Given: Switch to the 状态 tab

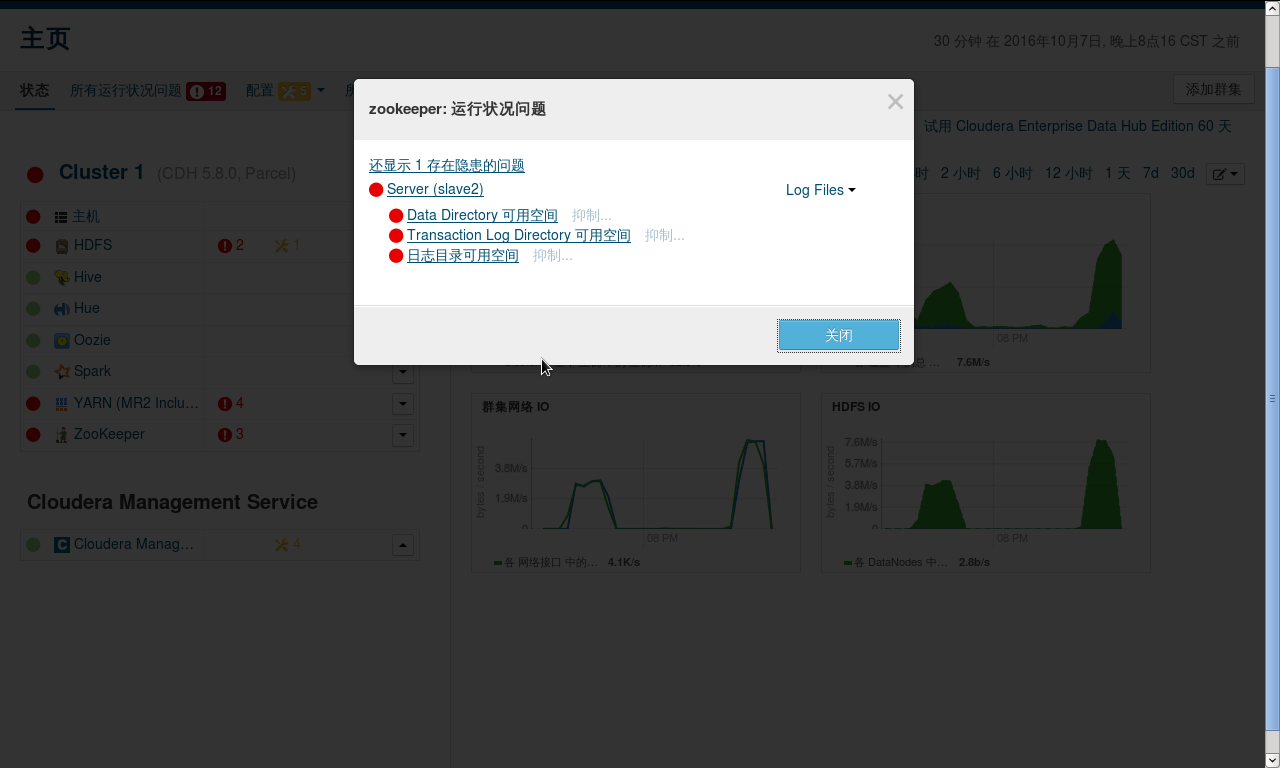Looking at the screenshot, I should click(x=35, y=90).
